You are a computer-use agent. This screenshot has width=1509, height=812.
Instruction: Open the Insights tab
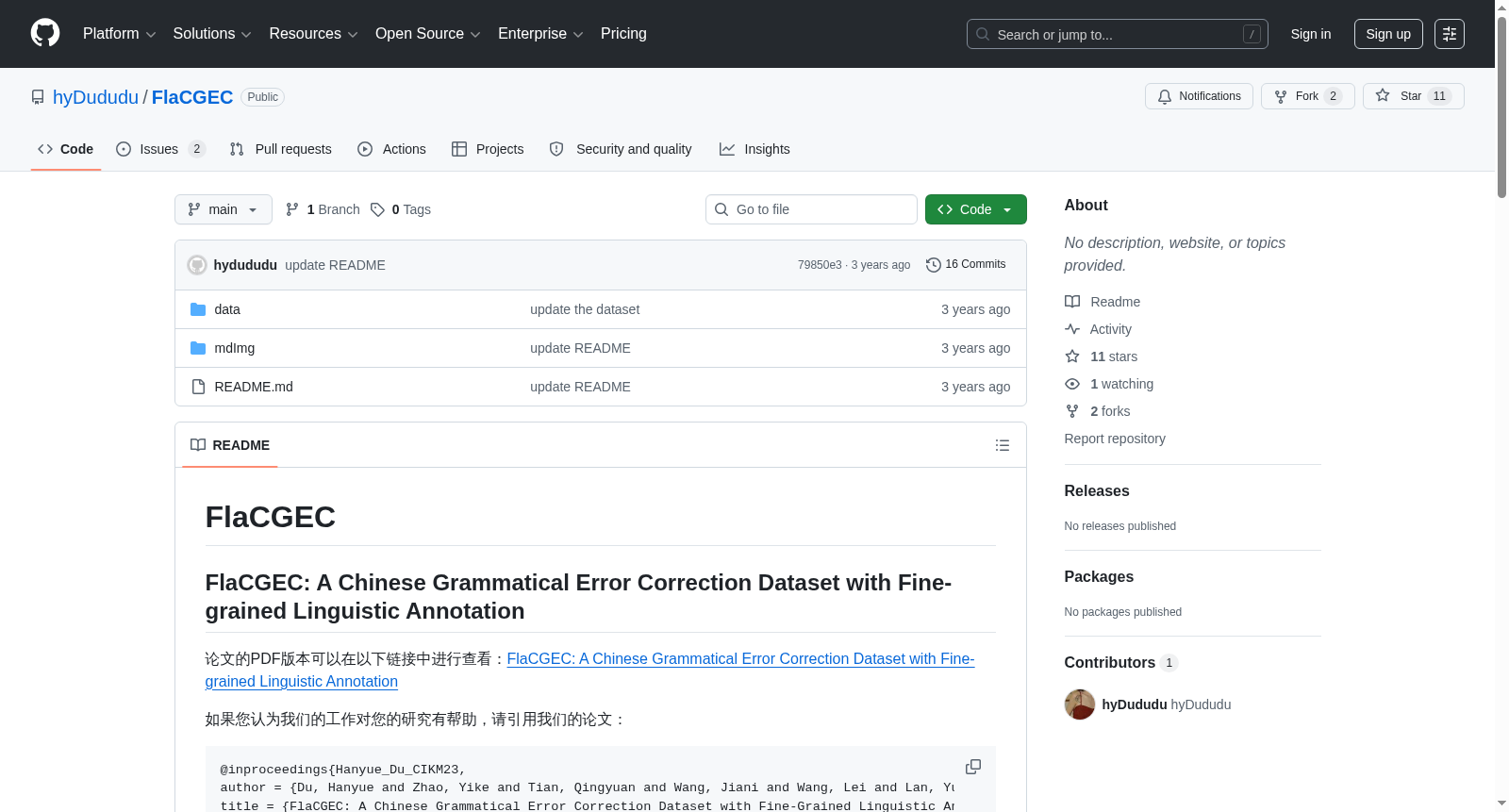tap(754, 149)
